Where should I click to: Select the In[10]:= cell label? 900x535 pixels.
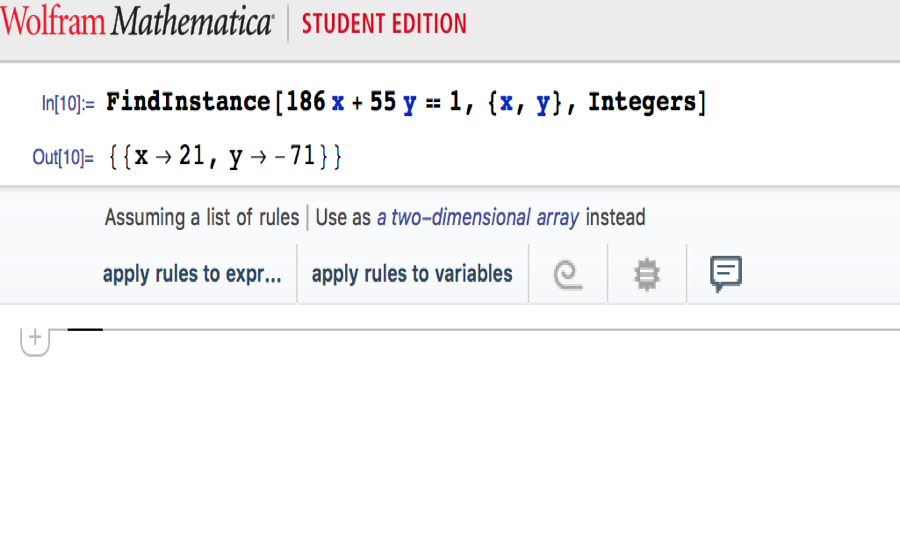click(x=67, y=103)
